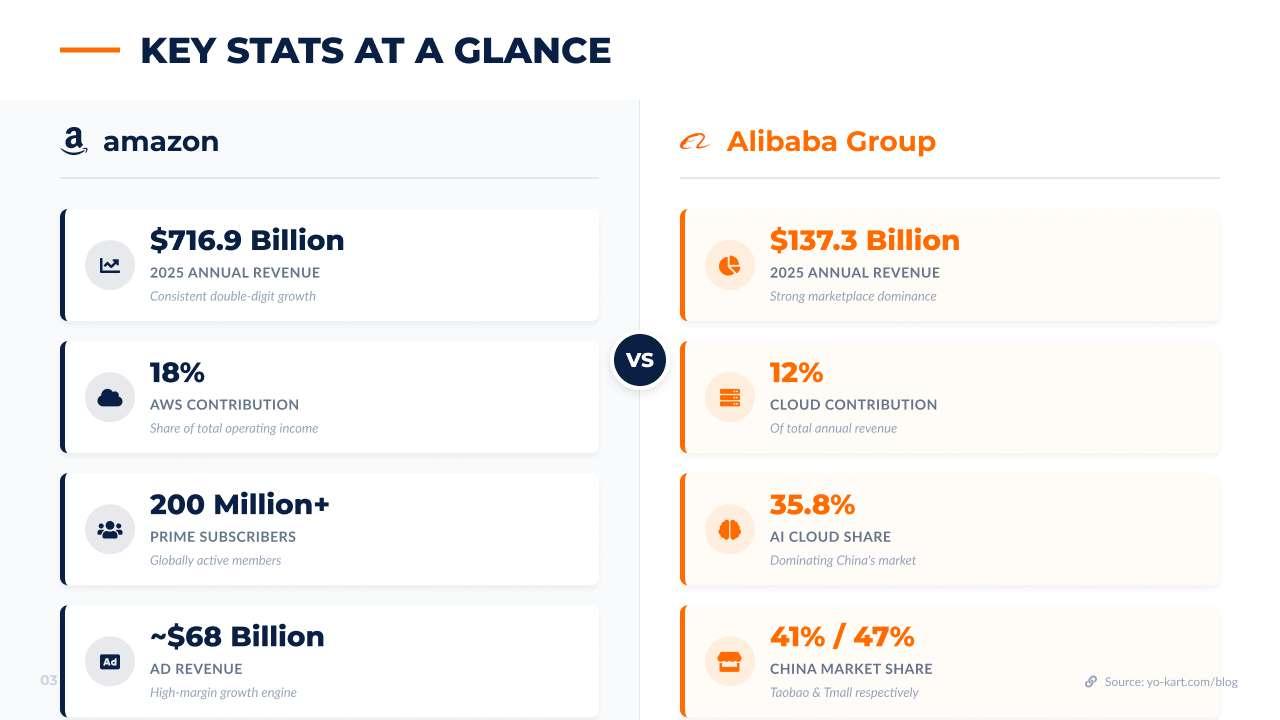
Task: Select the $716.9 Billion revenue figure
Action: (247, 240)
